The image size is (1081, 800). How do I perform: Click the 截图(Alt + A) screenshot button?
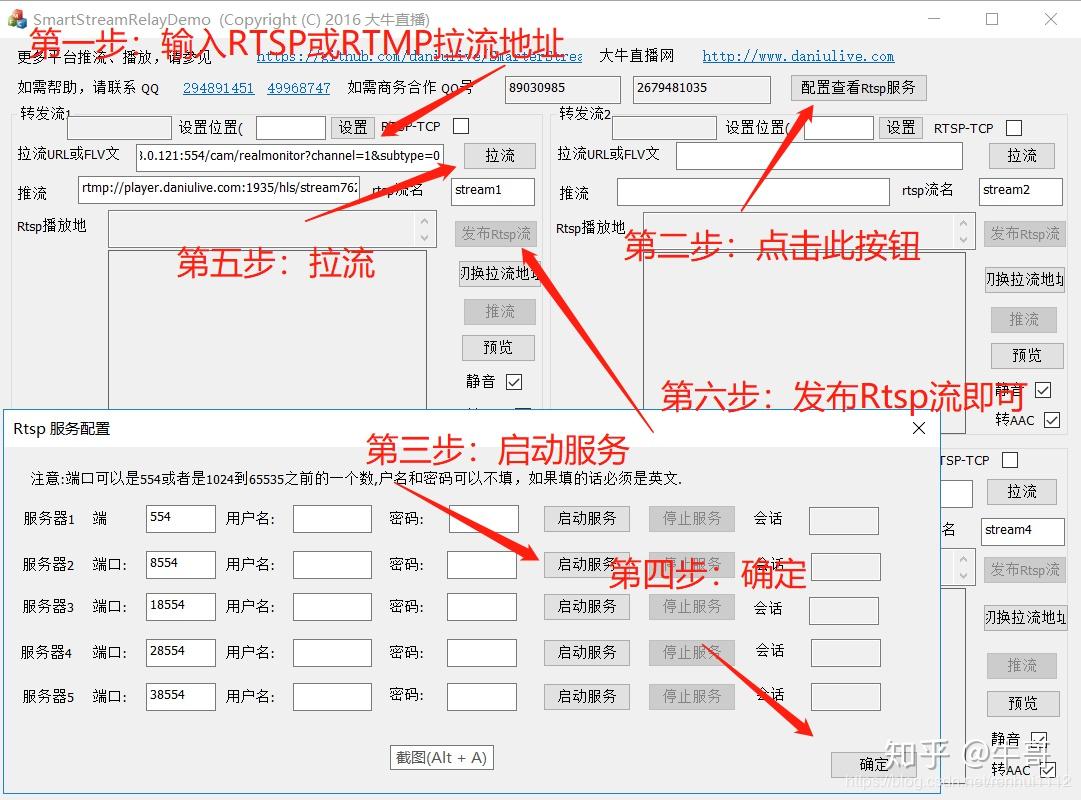click(442, 757)
